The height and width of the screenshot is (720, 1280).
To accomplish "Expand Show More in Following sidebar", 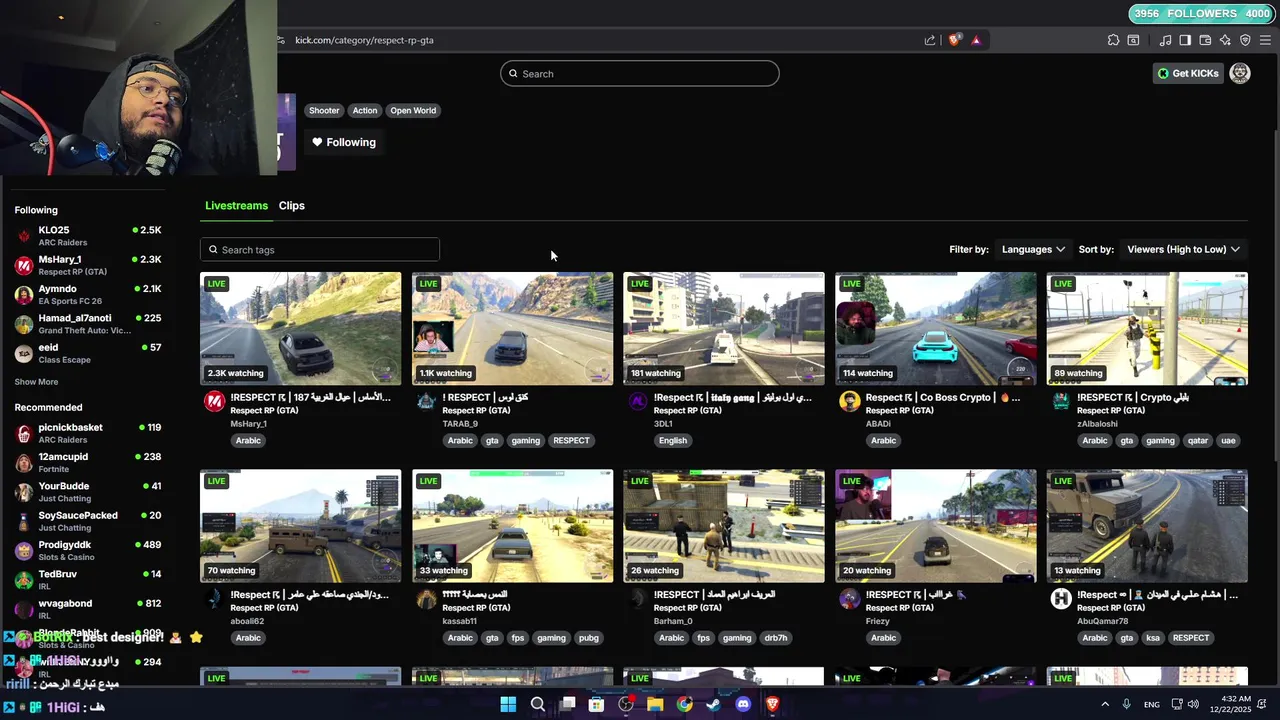I will point(36,382).
